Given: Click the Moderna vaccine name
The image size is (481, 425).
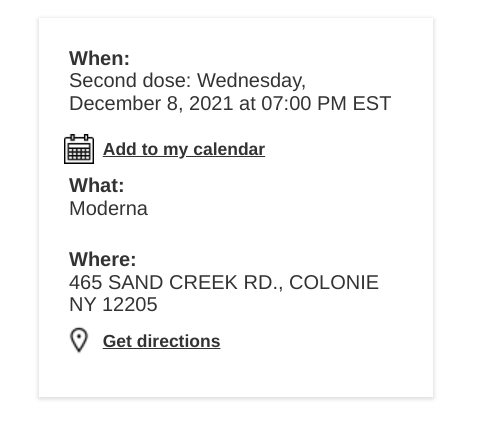Looking at the screenshot, I should click(x=108, y=209).
